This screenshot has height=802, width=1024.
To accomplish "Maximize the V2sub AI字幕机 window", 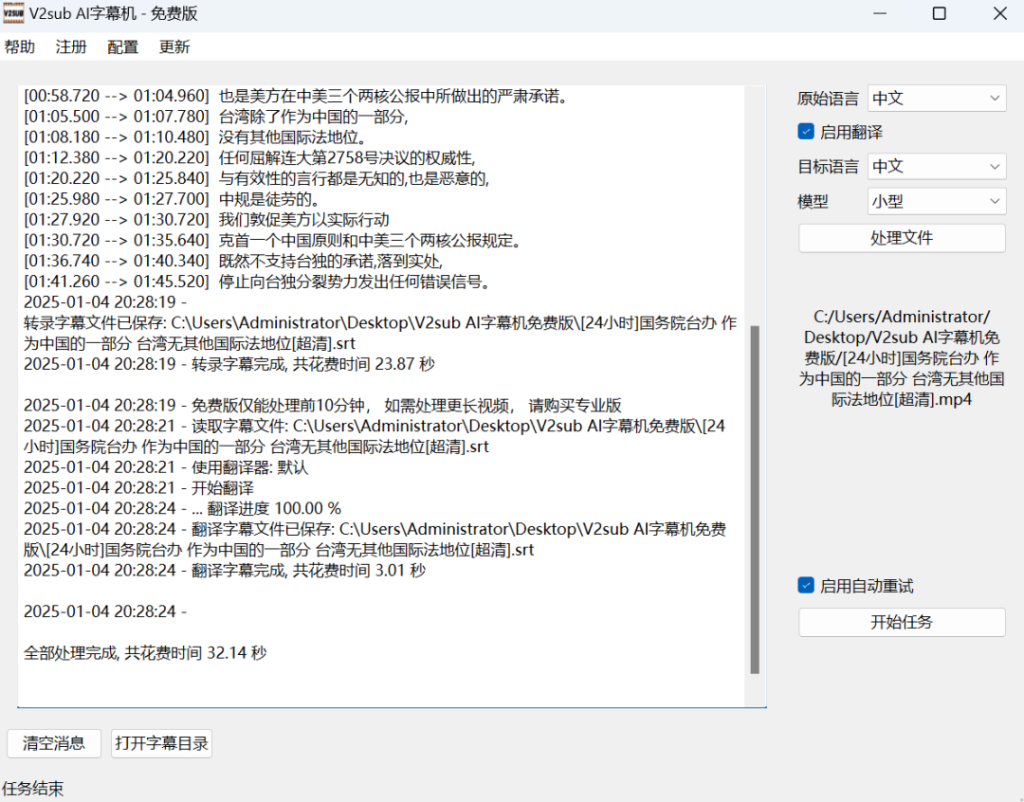I will pos(939,14).
